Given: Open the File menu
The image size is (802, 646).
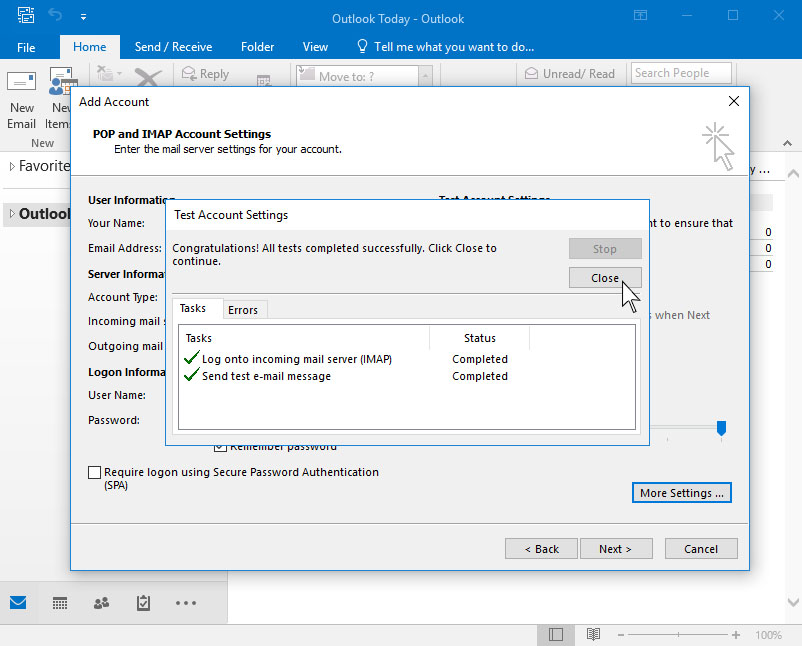Looking at the screenshot, I should coord(26,48).
